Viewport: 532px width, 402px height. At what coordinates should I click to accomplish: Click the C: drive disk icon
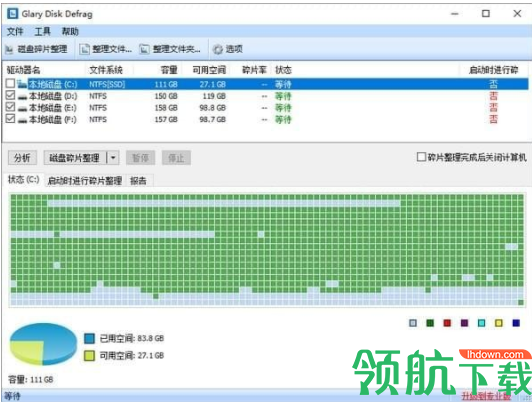coord(22,84)
